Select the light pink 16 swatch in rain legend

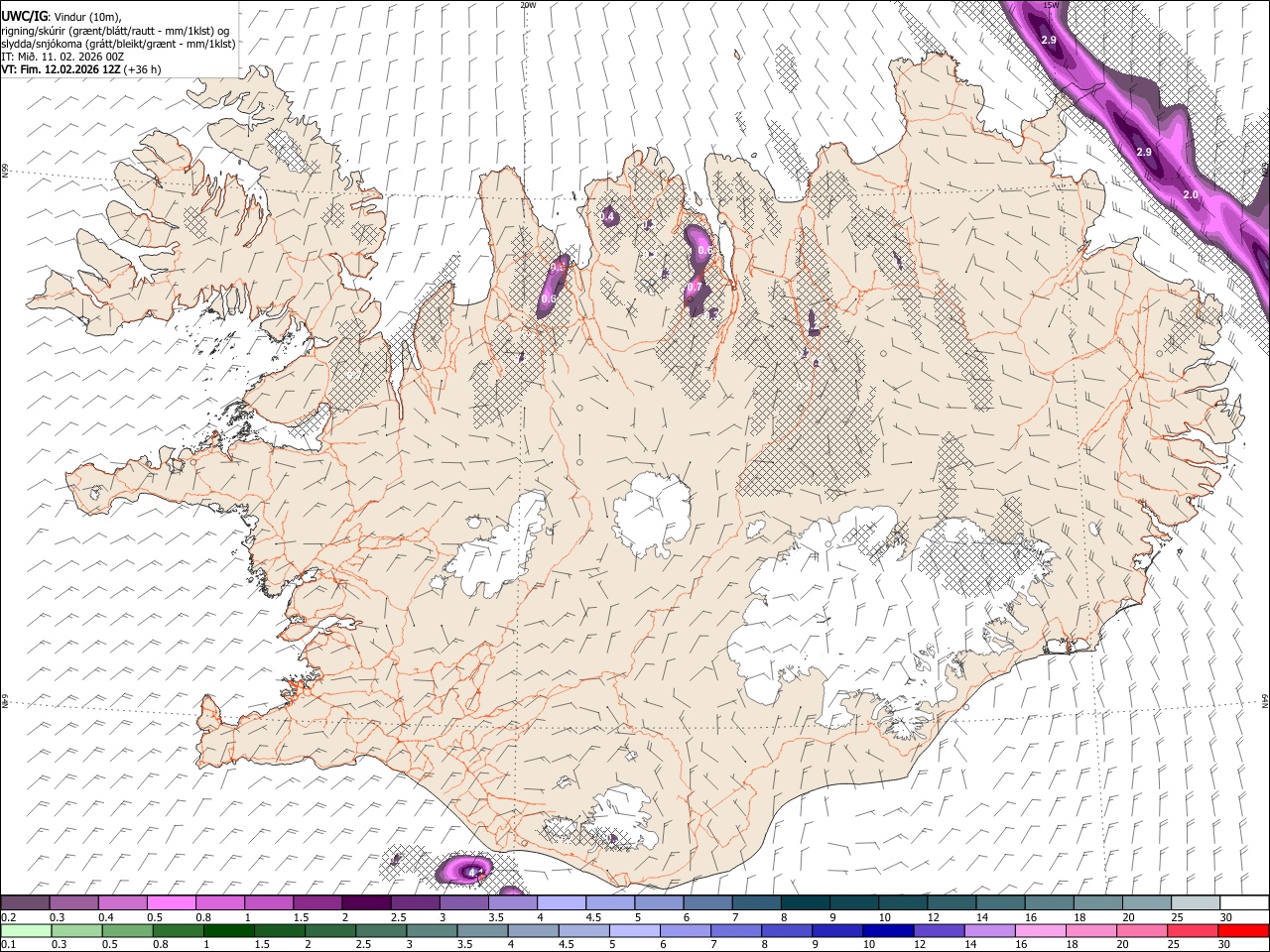pos(1041,930)
